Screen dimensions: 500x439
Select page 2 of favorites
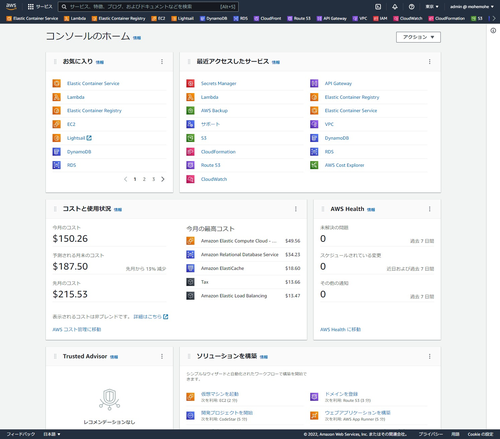tap(144, 179)
